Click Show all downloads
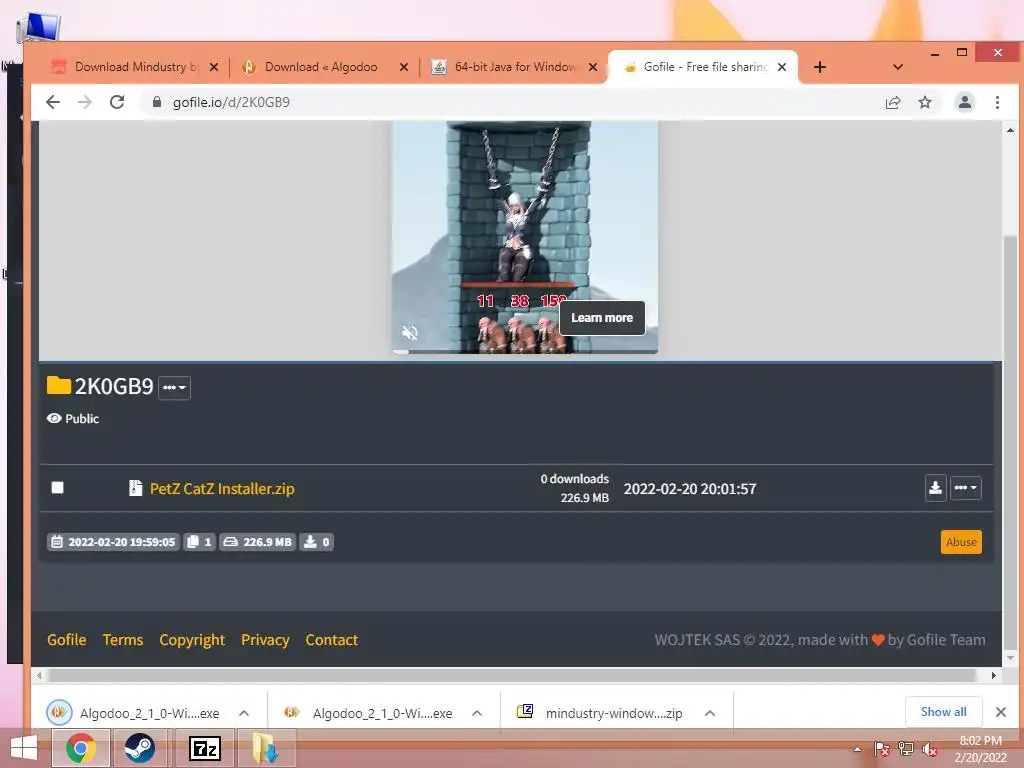 pyautogui.click(x=944, y=712)
